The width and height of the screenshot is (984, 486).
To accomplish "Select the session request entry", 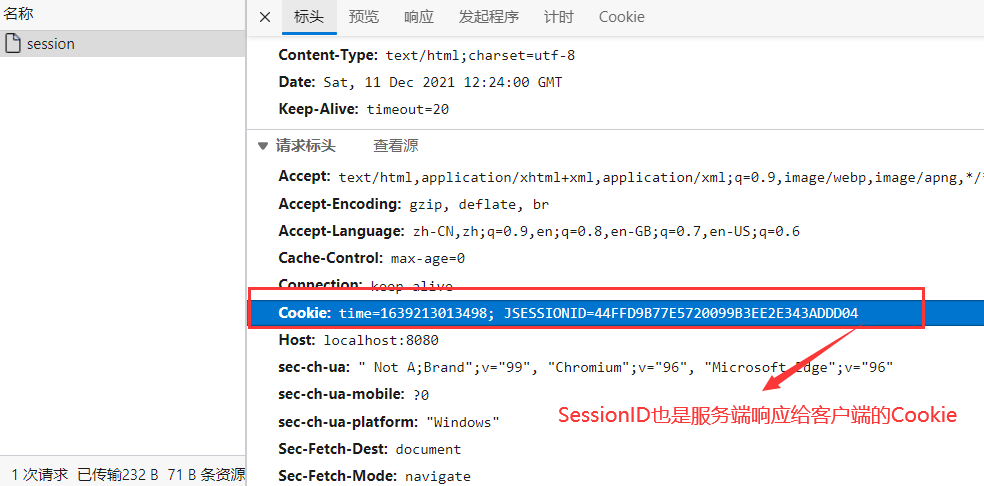I will point(50,44).
